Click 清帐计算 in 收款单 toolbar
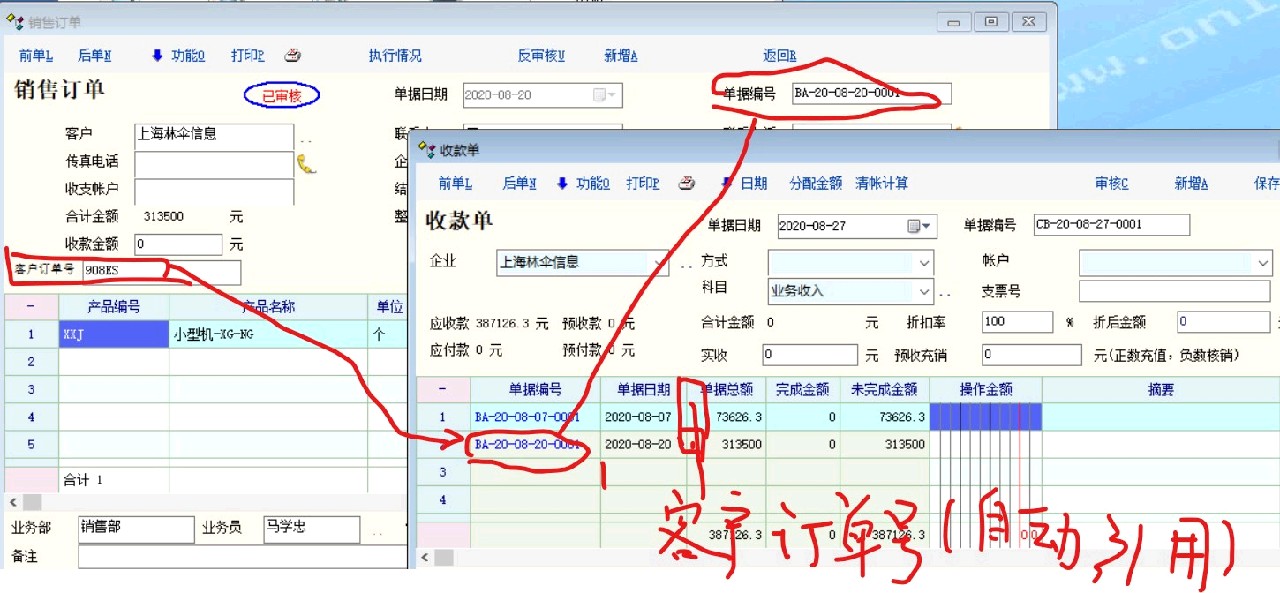Viewport: 1280px width, 593px height. (x=881, y=183)
